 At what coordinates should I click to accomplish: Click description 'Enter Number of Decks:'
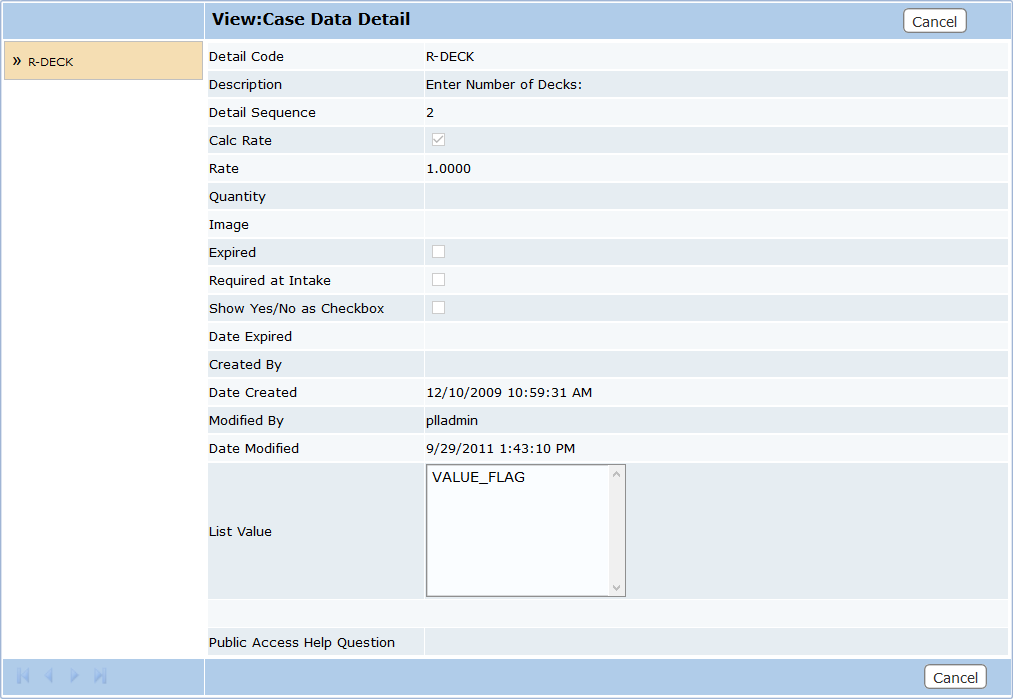click(x=504, y=85)
